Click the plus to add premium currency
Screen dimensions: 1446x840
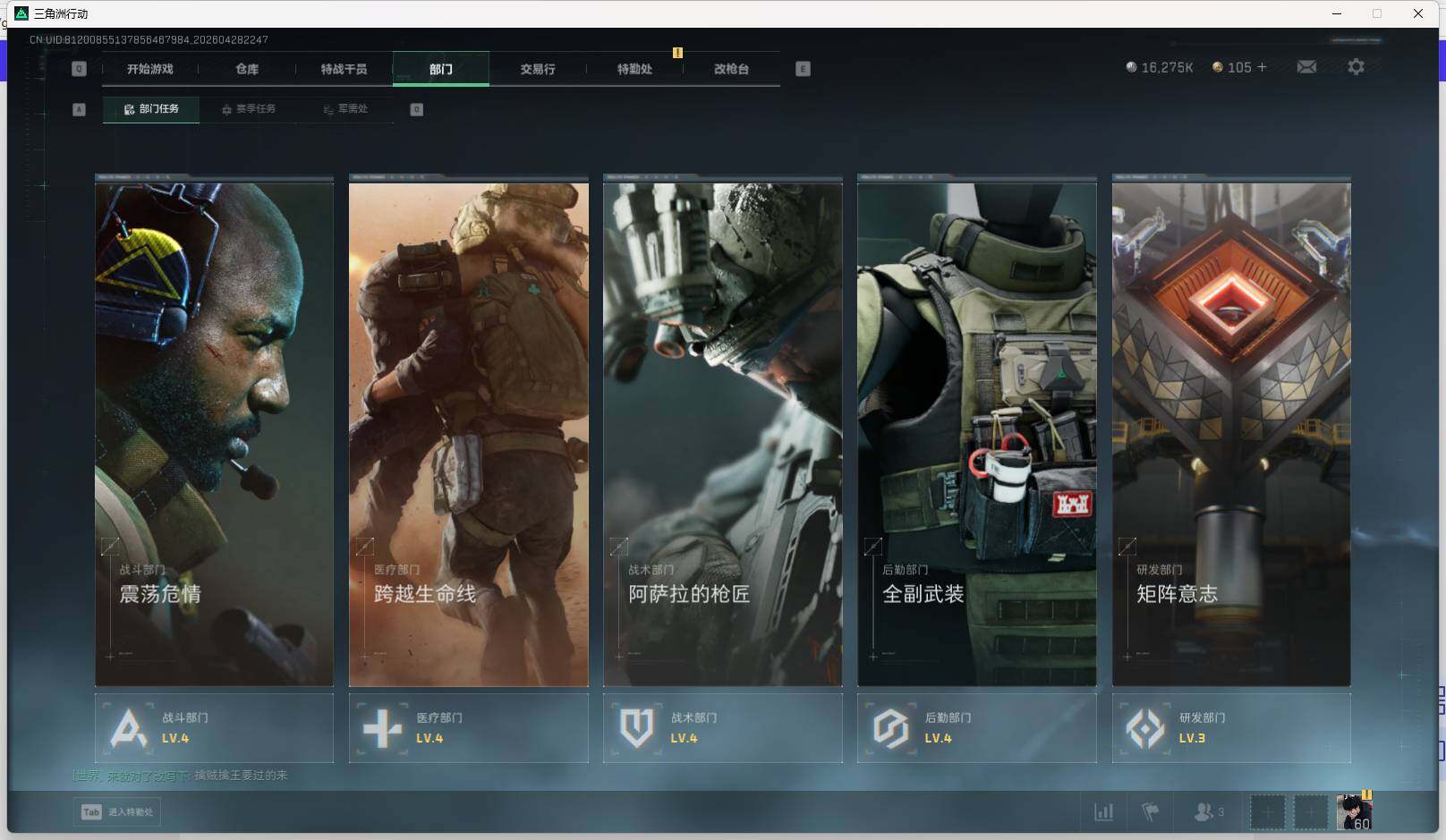click(1263, 67)
